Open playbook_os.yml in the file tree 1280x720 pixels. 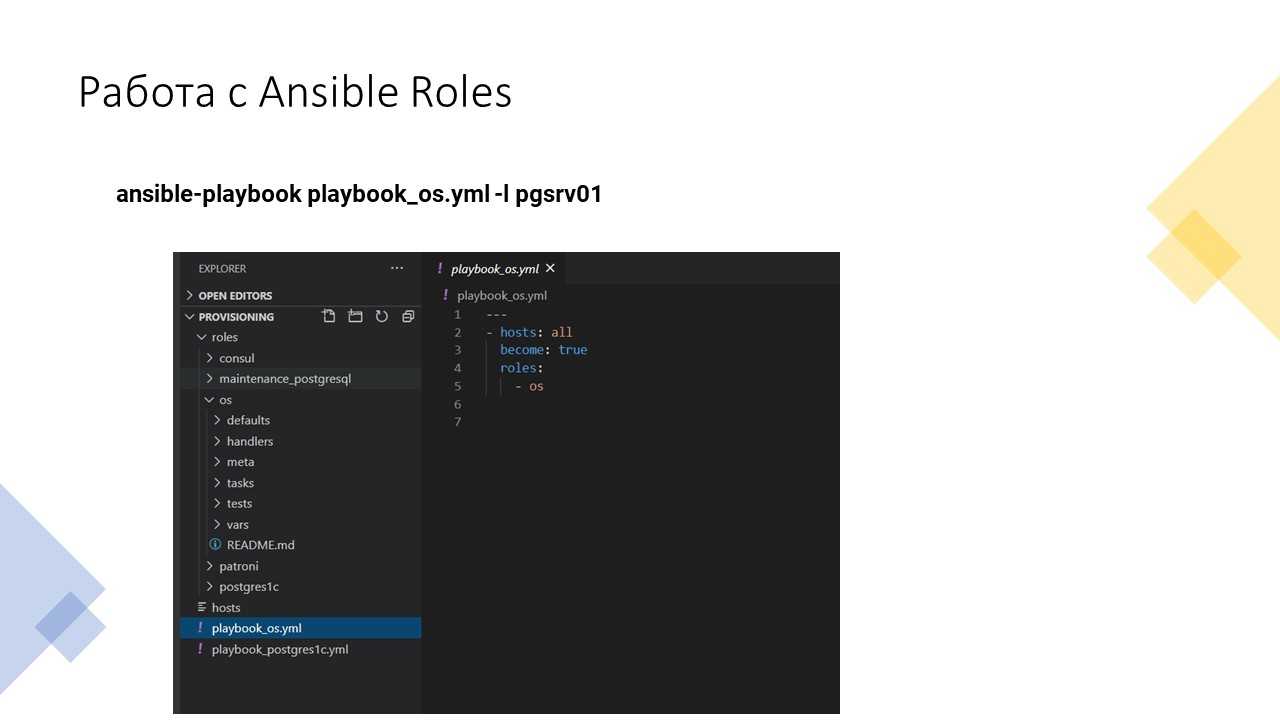256,628
